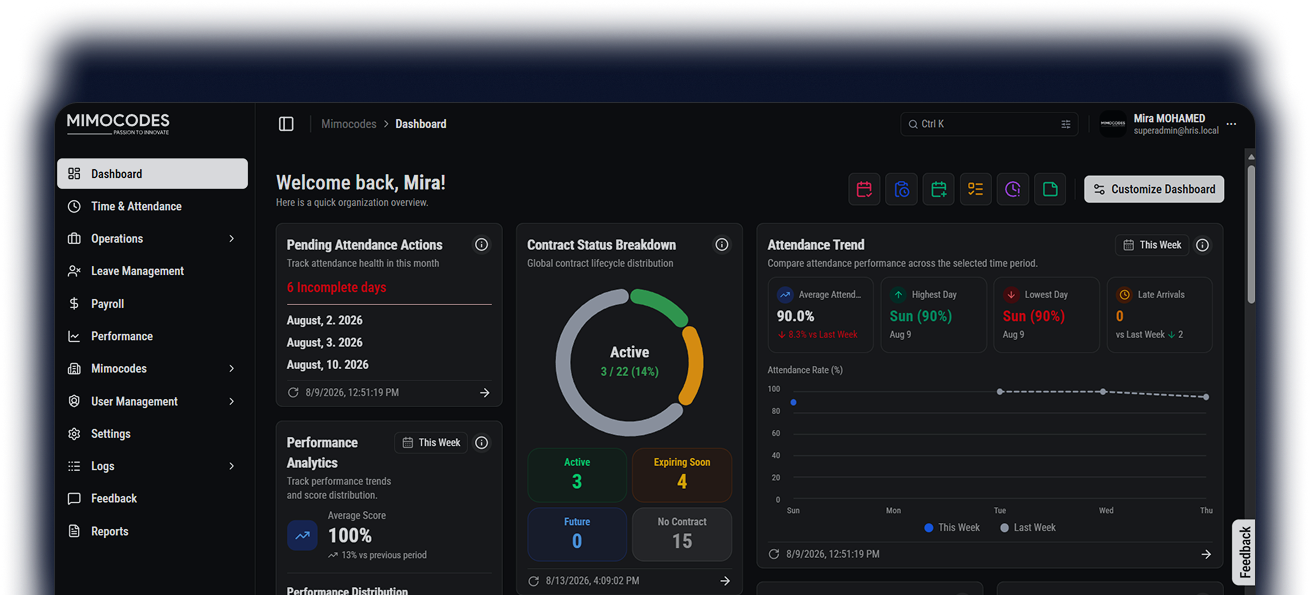
Task: Click the 6 Incomplete days text
Action: click(x=336, y=287)
